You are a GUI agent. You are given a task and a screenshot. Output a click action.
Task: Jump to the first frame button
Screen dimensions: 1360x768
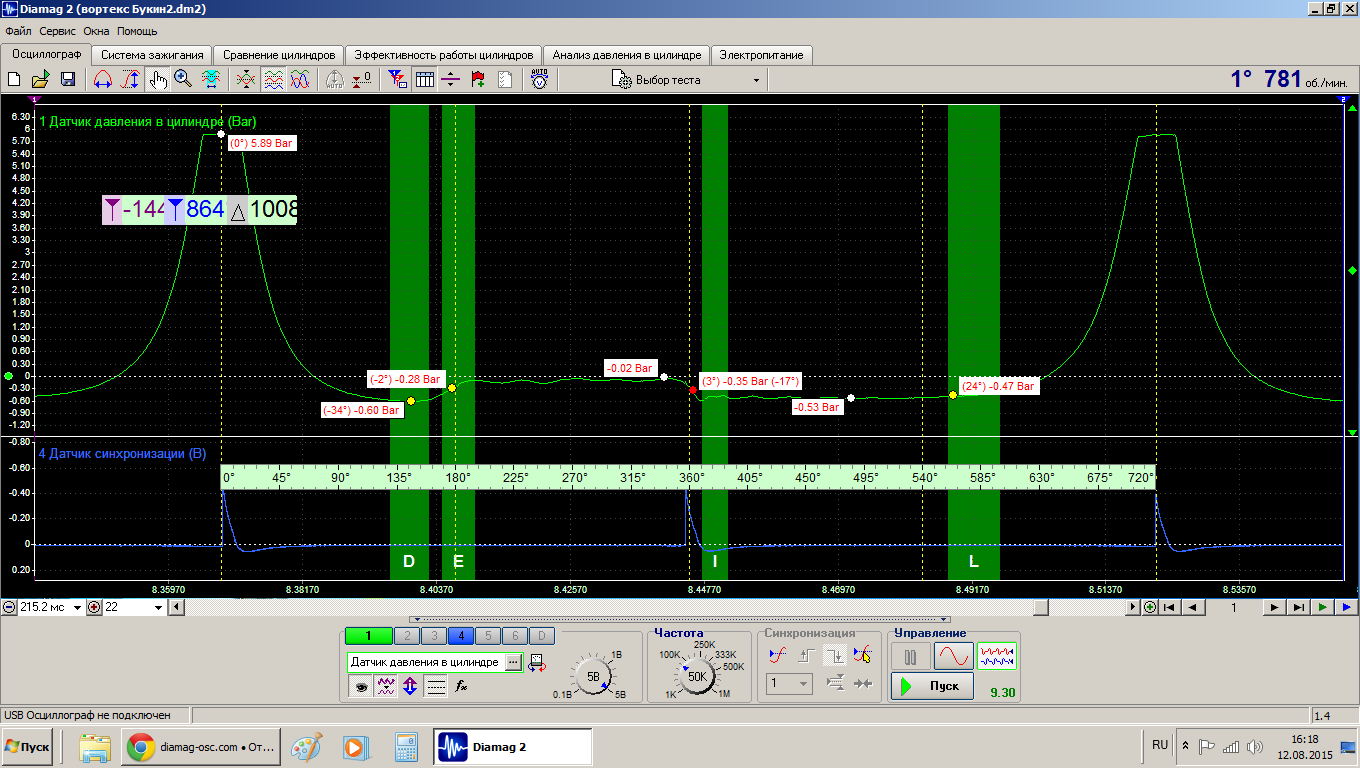click(x=1168, y=607)
